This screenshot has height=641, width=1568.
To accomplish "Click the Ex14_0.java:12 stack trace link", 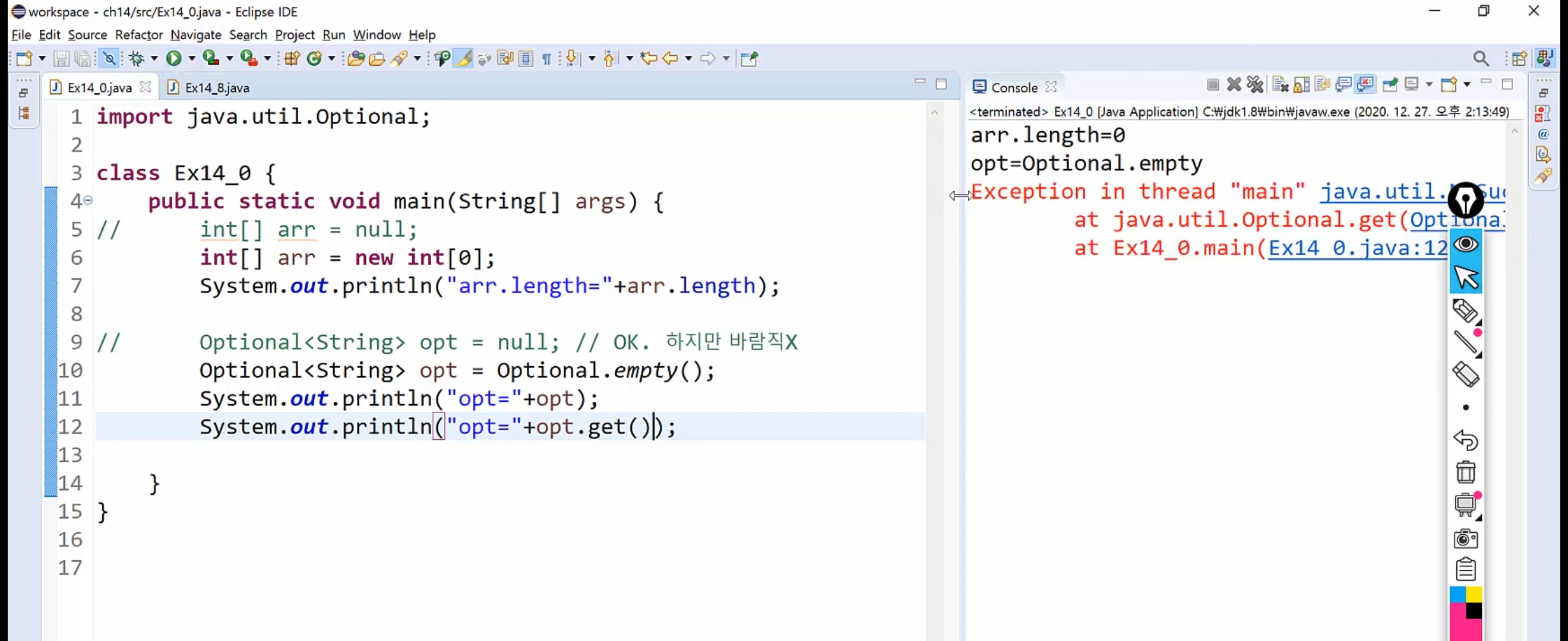I will pos(1356,248).
